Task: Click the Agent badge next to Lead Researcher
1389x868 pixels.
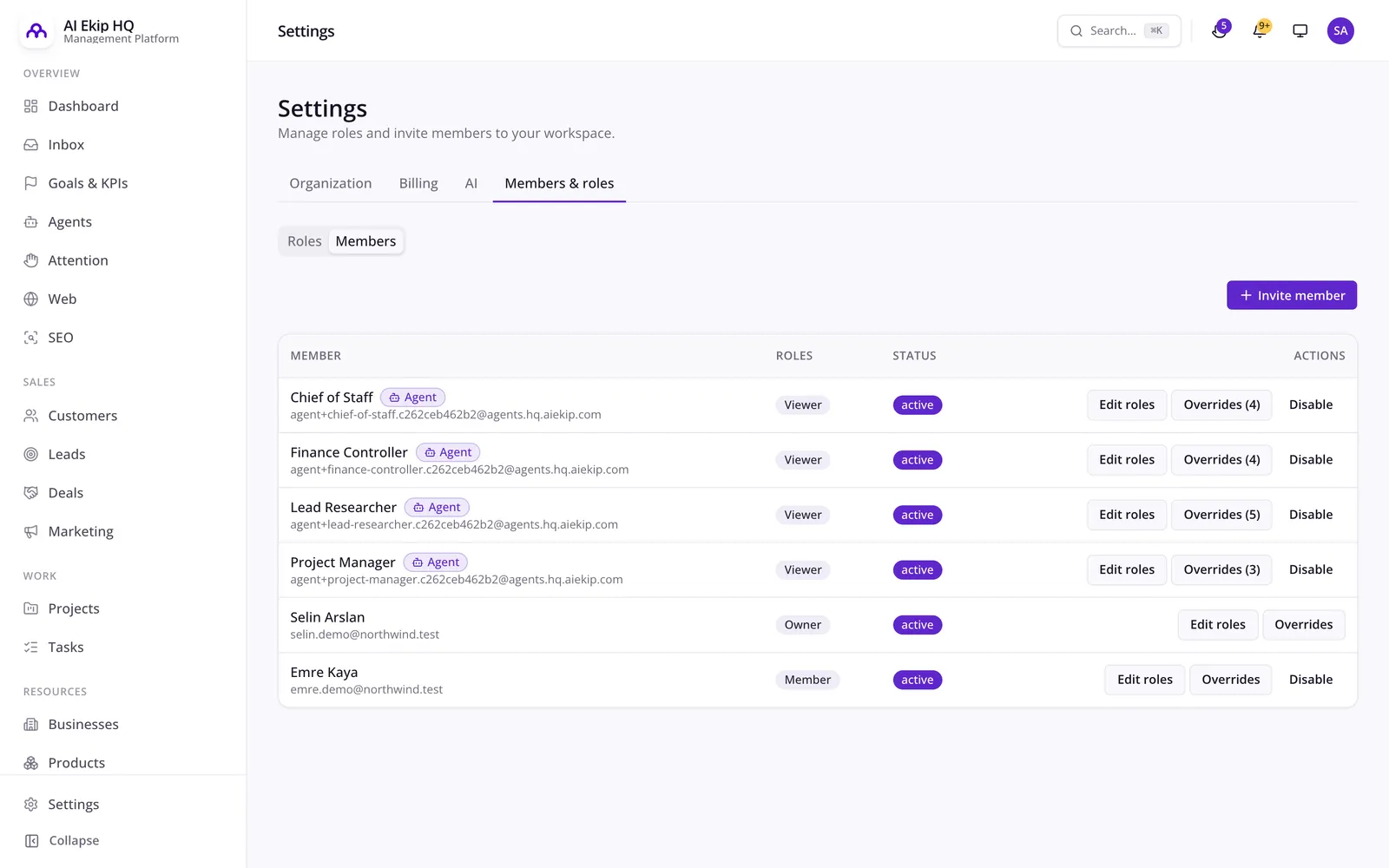Action: click(437, 508)
